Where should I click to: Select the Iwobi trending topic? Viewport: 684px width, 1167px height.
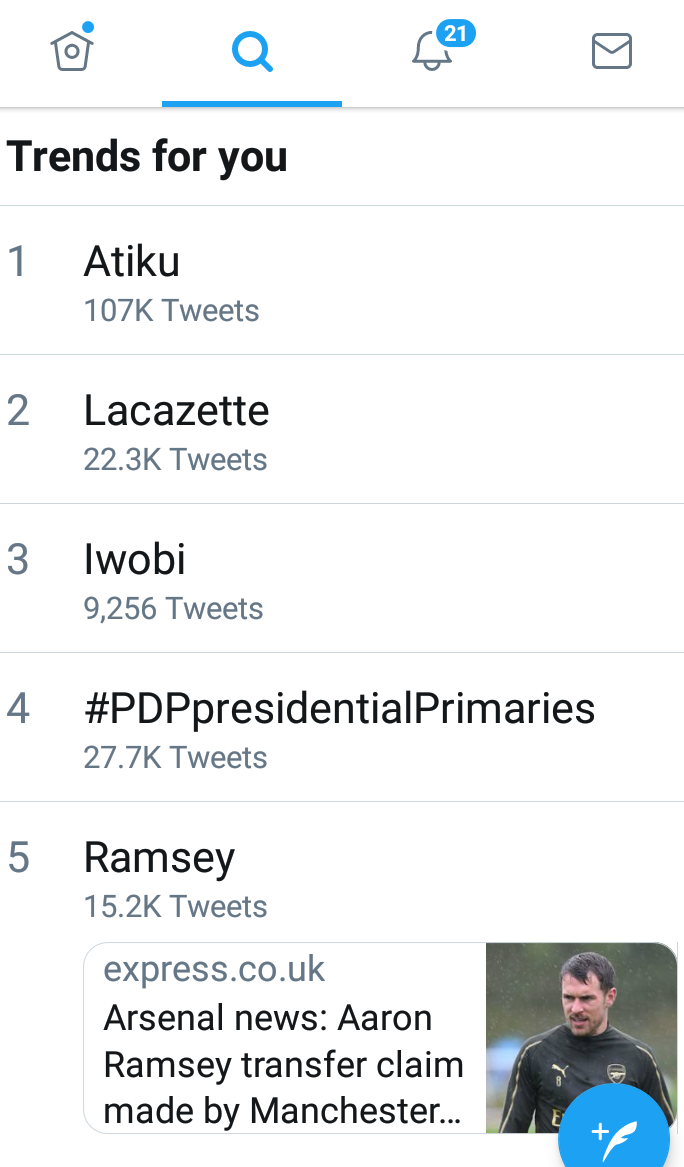[x=134, y=560]
